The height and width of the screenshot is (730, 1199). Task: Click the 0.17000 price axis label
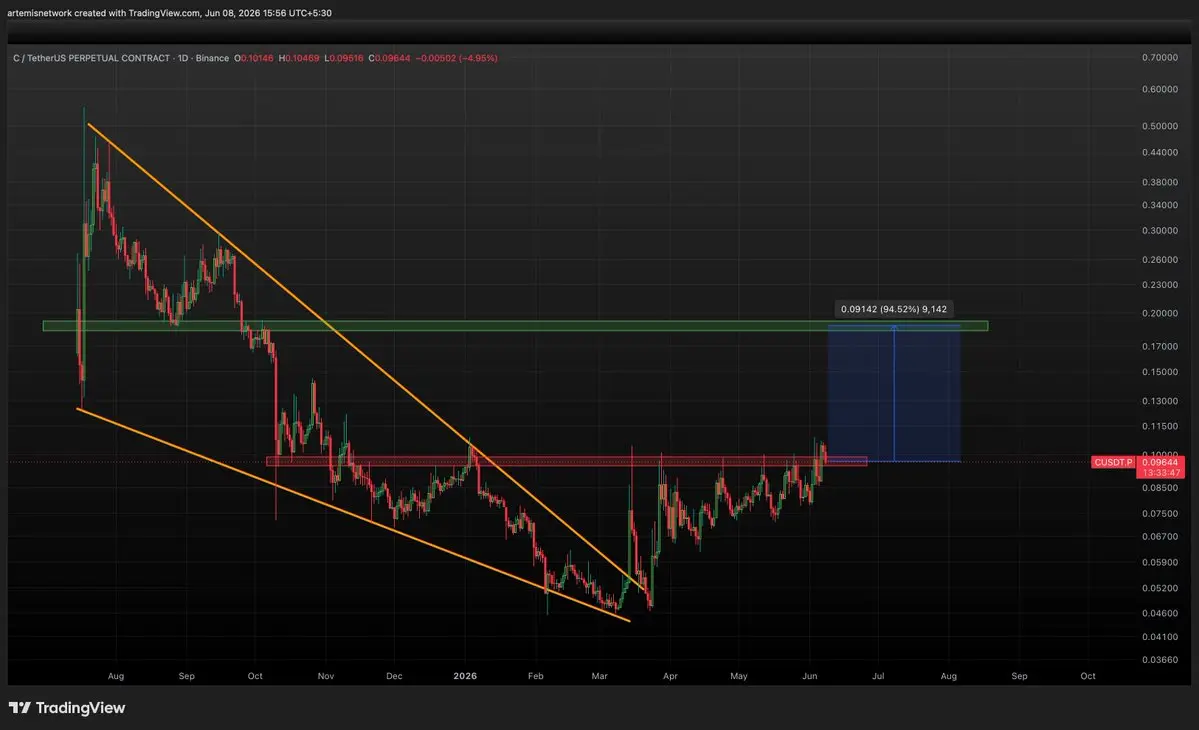coord(1159,347)
